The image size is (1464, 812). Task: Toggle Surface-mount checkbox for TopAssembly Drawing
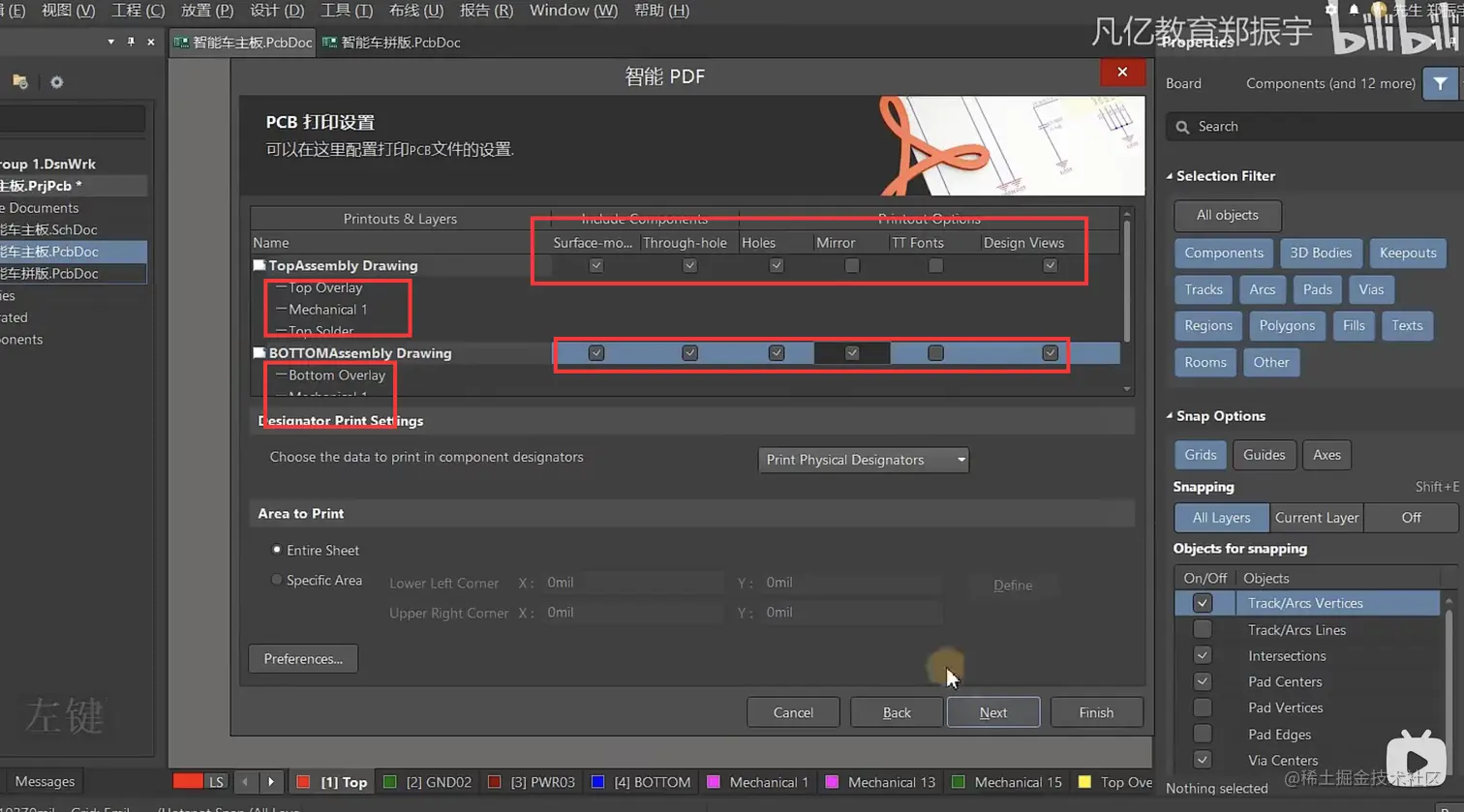(596, 265)
